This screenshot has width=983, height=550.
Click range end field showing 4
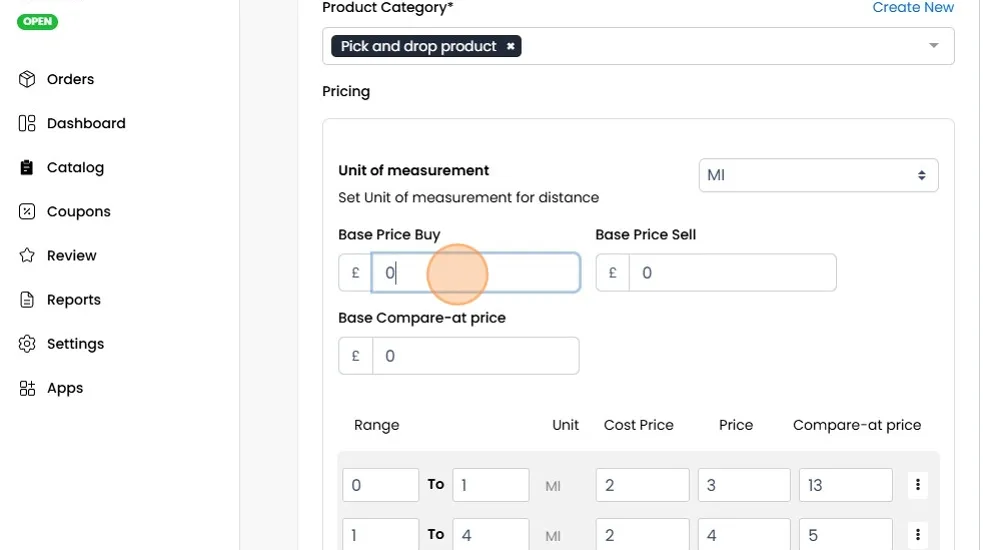click(x=491, y=534)
